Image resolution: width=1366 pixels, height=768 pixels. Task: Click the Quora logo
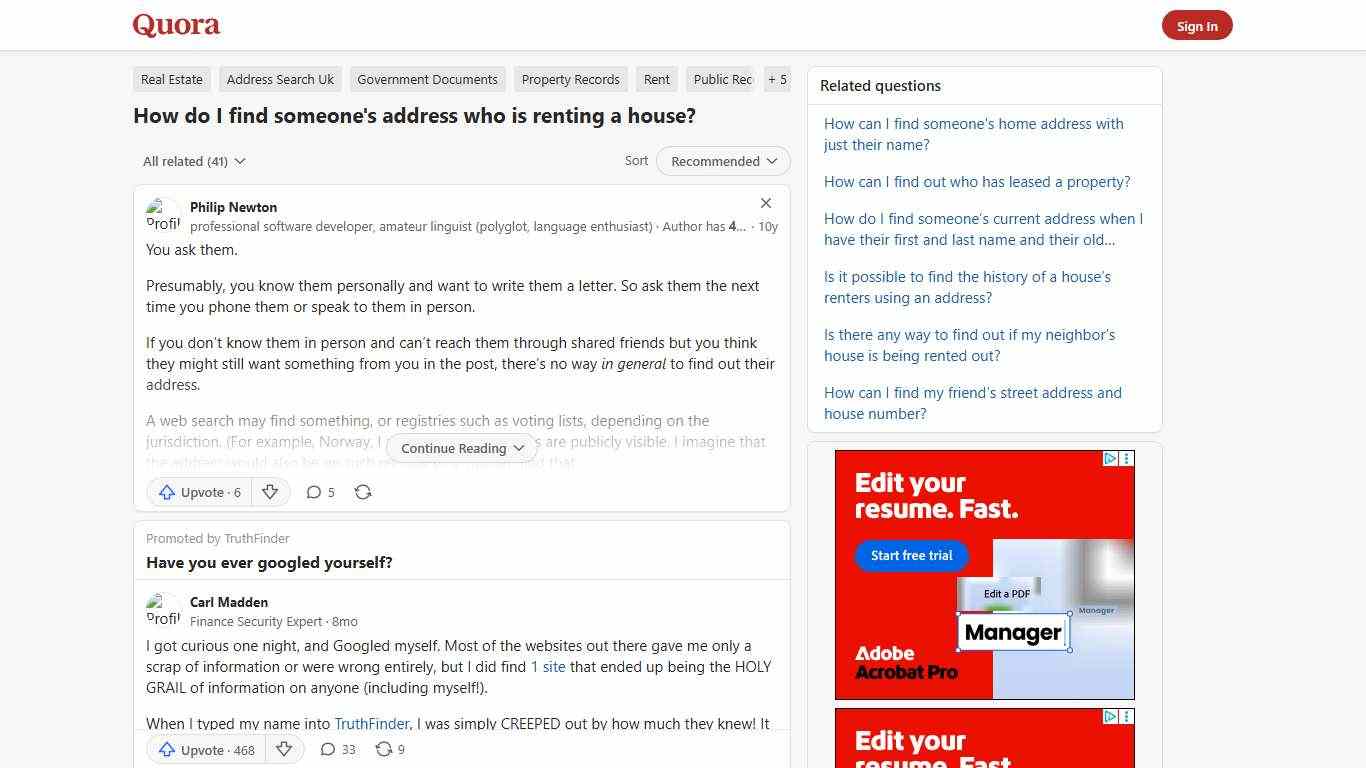(x=175, y=25)
